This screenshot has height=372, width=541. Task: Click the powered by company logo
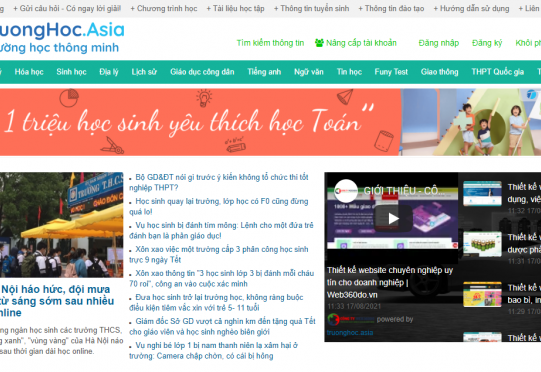pos(351,319)
